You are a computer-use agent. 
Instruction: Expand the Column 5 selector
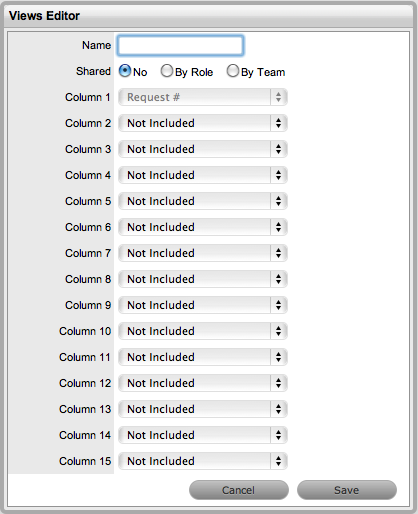point(203,201)
